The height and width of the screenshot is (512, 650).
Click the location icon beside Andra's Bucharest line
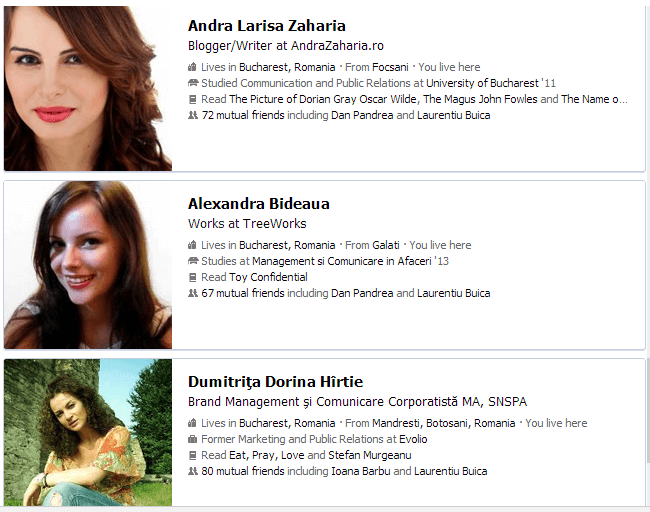[192, 67]
